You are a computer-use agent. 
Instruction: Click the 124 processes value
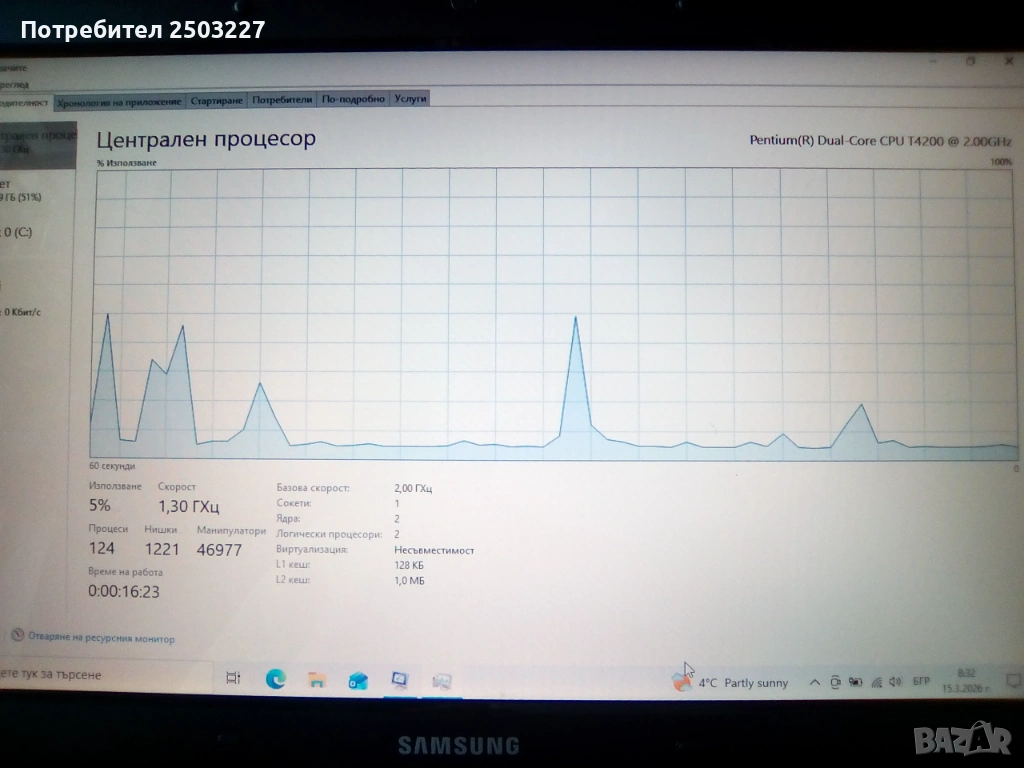point(102,548)
